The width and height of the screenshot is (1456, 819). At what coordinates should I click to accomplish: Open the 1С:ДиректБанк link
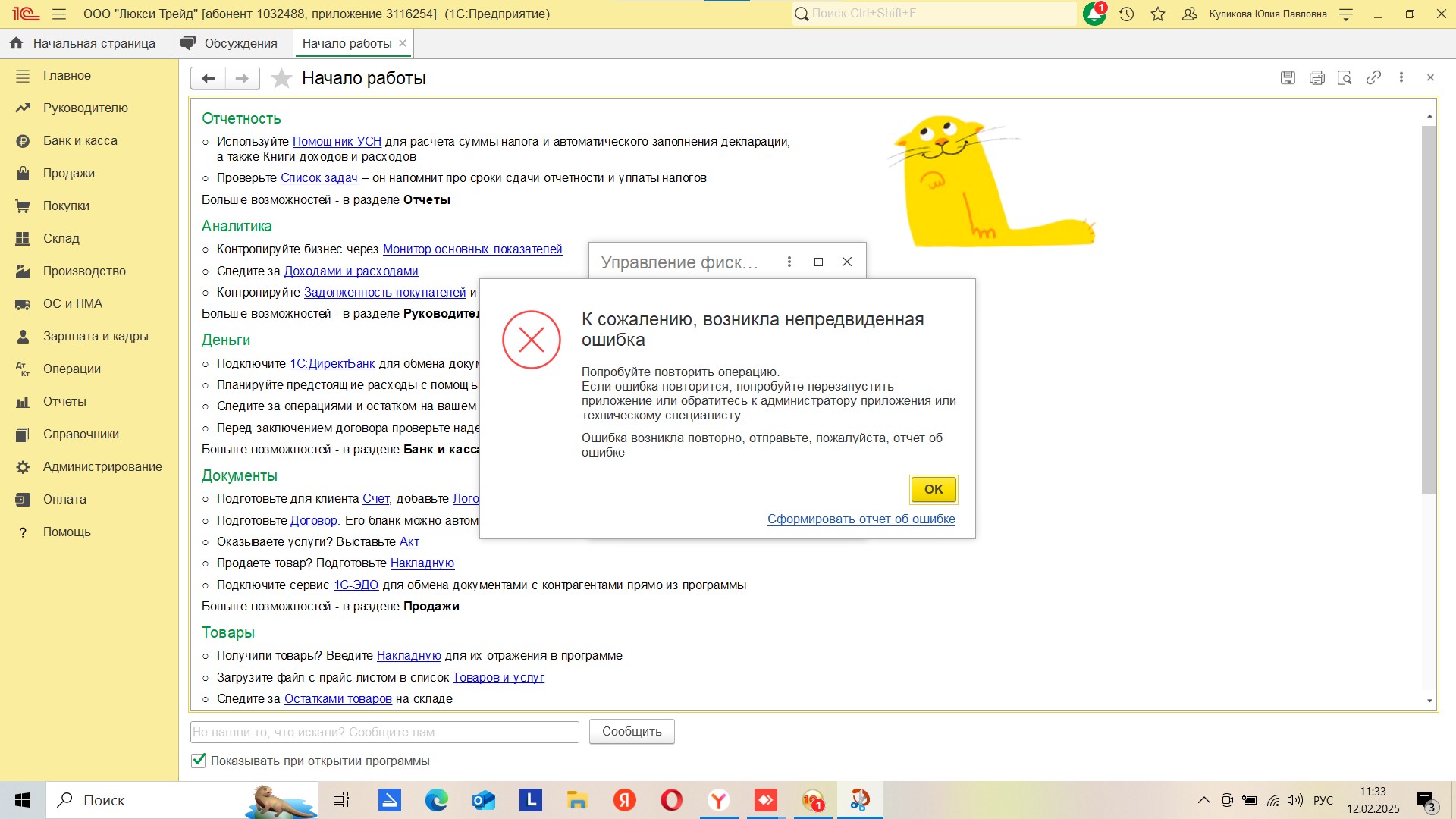(332, 363)
